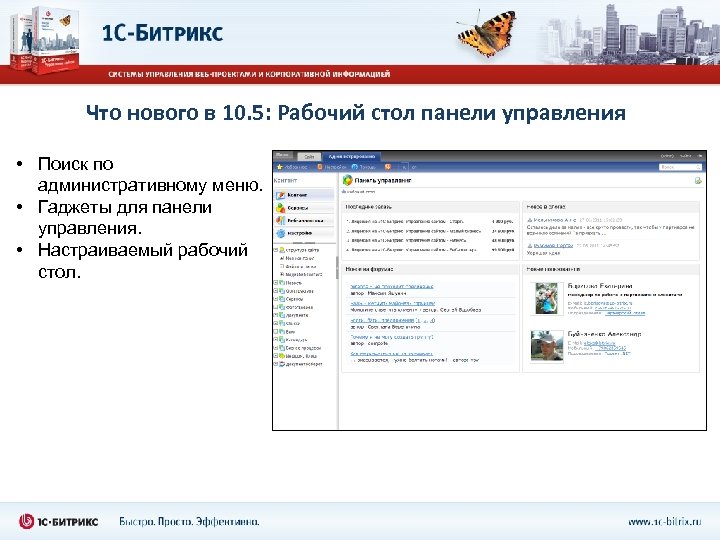Expand the Блоги tree node
Viewport: 720px width, 540px height.
click(276, 332)
